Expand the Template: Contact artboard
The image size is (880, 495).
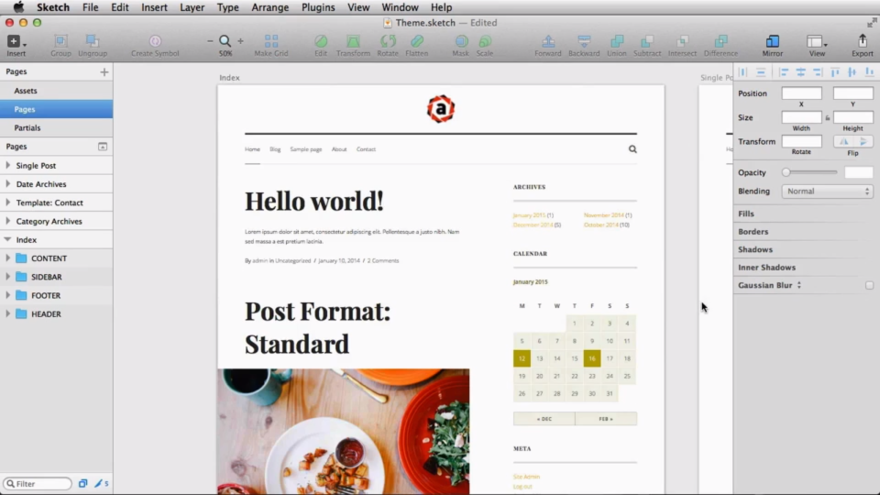(7, 203)
